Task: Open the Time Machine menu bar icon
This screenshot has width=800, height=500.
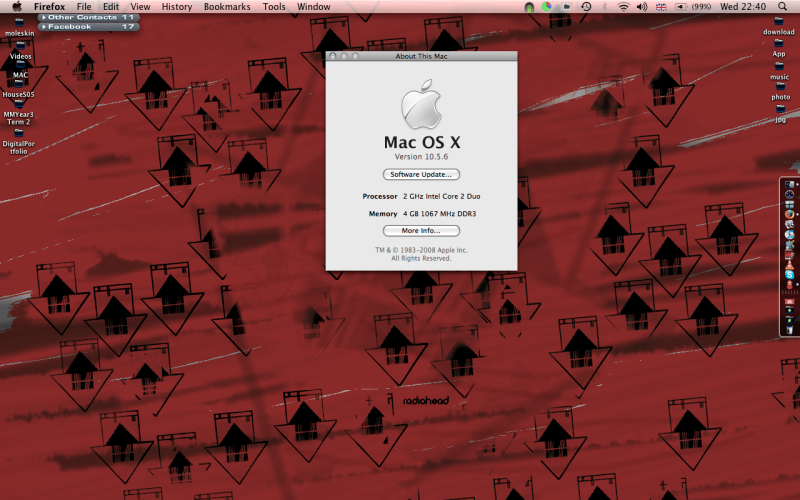Action: [586, 7]
